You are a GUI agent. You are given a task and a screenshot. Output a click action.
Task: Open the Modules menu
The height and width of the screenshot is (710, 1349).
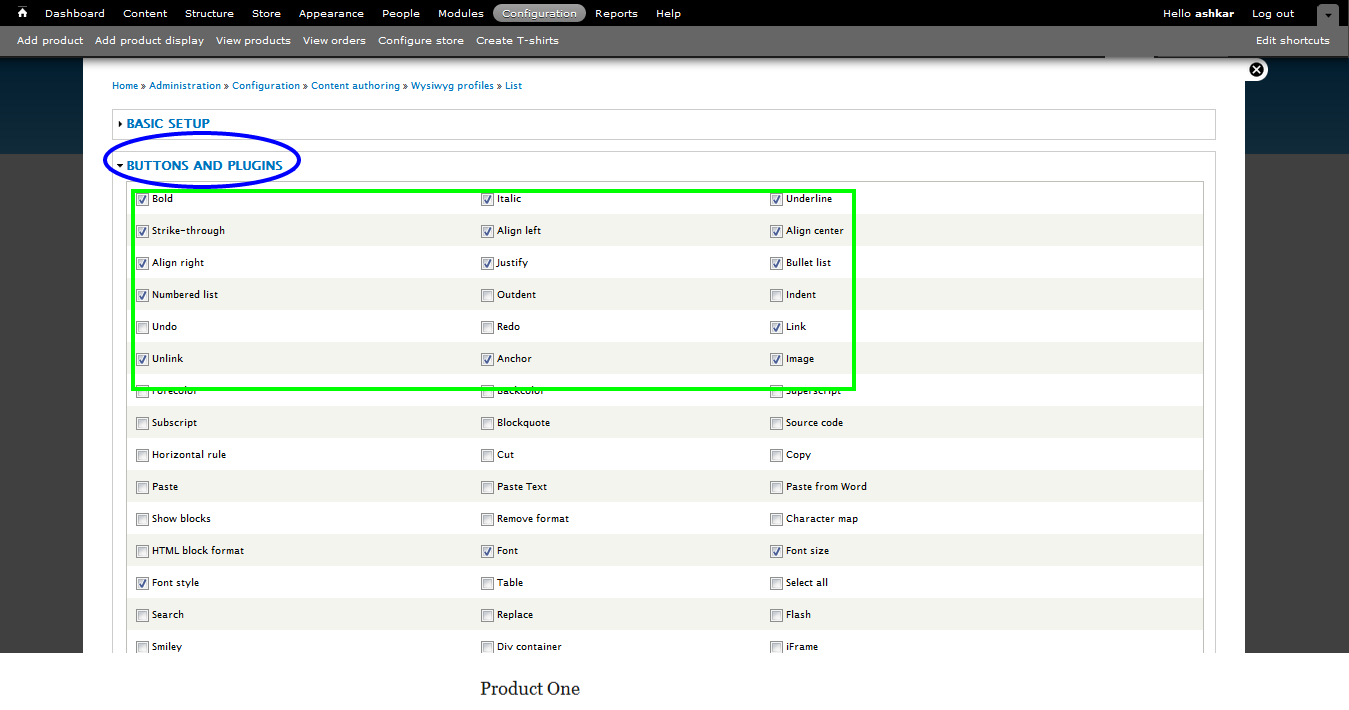(x=460, y=13)
